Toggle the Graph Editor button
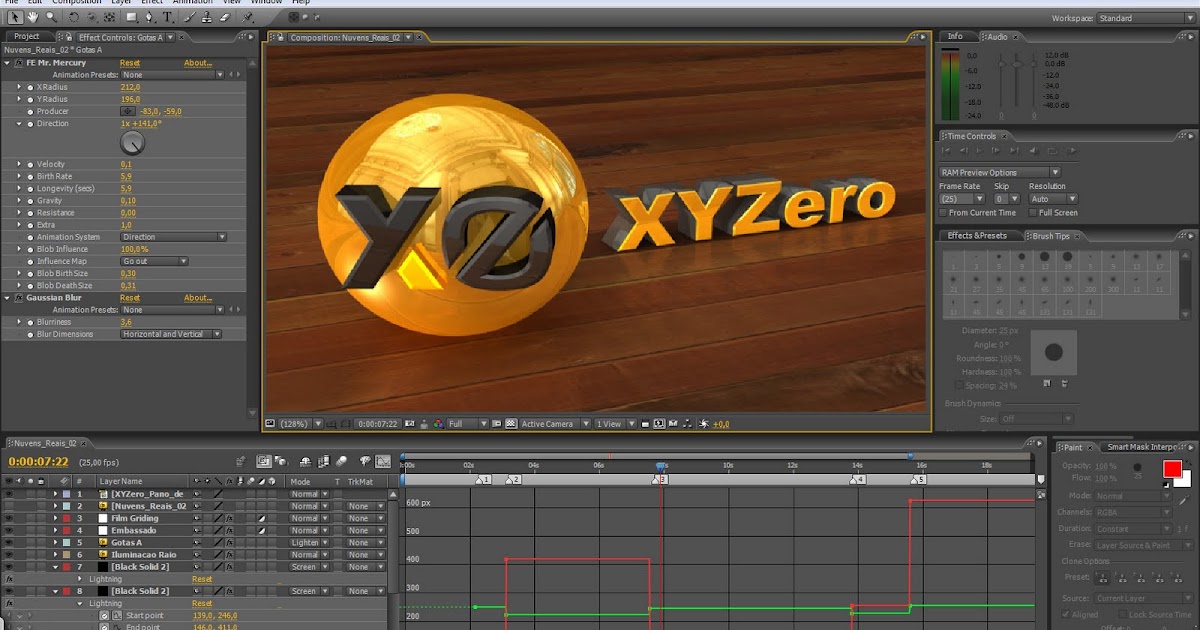The width and height of the screenshot is (1200, 630). pos(383,461)
